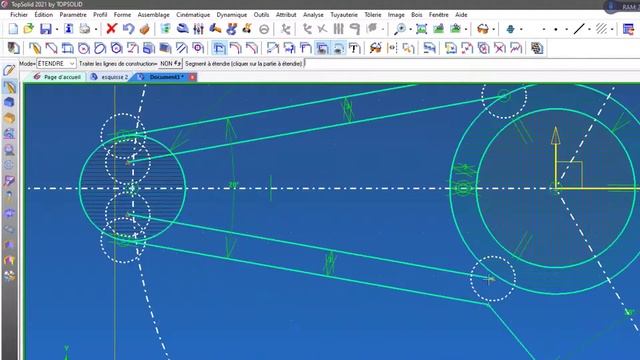
Task: Open dropdown arrow beside point style dot
Action: (x=567, y=29)
